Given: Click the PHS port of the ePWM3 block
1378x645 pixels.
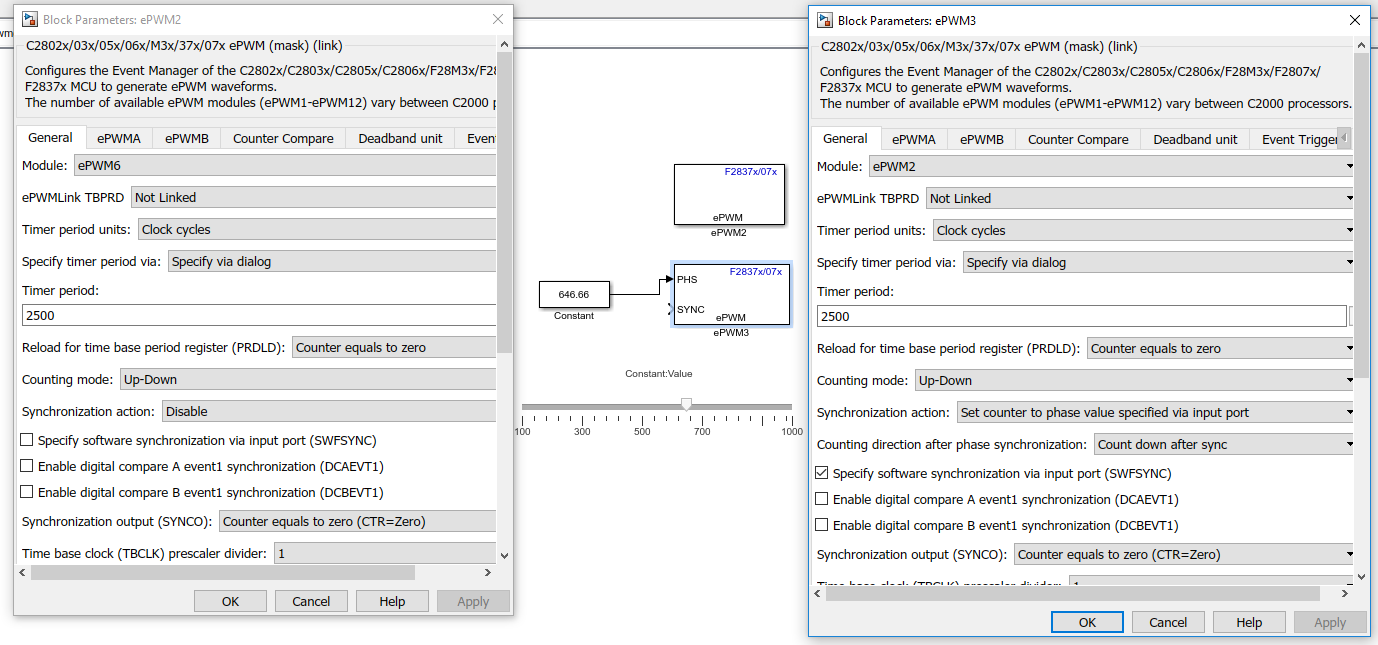Looking at the screenshot, I should pyautogui.click(x=687, y=279).
